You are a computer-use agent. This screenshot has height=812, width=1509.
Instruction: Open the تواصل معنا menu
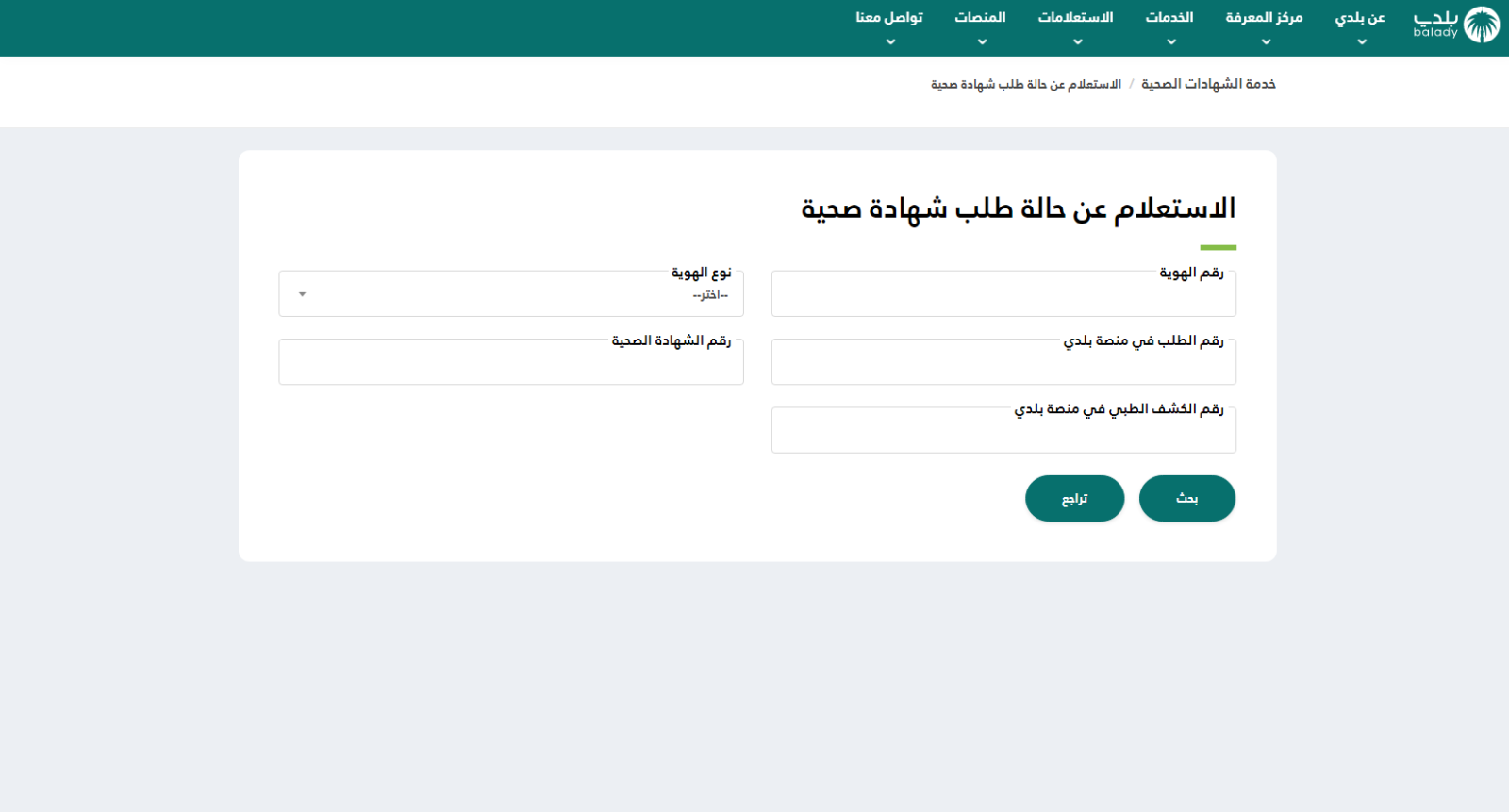[889, 18]
